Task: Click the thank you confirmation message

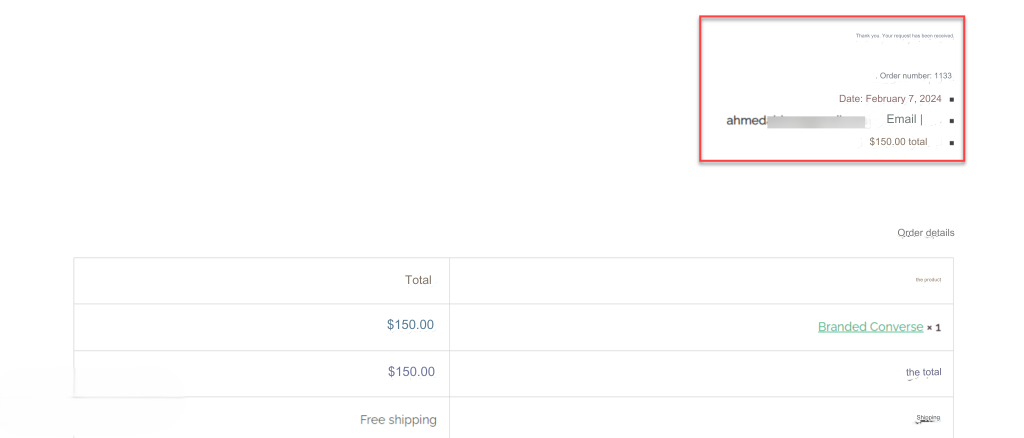Action: pyautogui.click(x=904, y=36)
